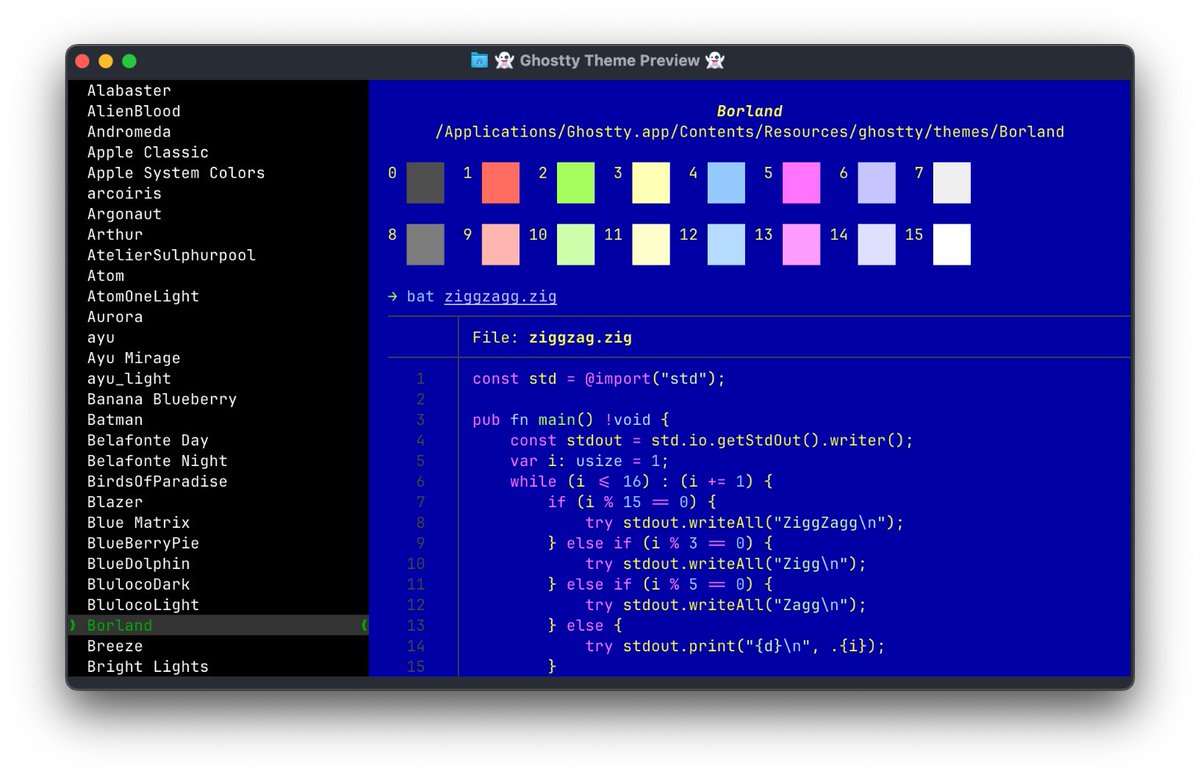Select the Ayu Mirage theme

(x=134, y=358)
